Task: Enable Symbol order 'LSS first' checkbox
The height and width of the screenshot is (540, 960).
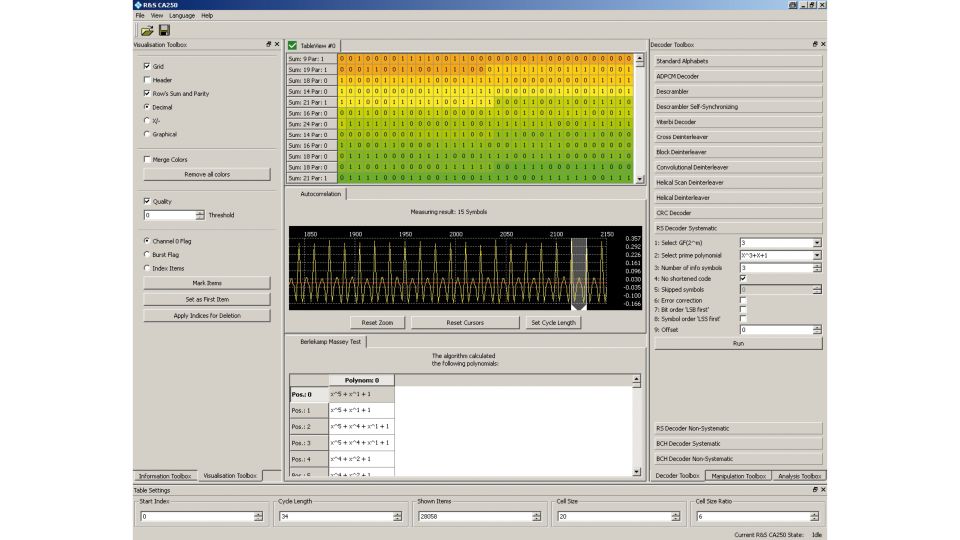Action: click(x=743, y=319)
